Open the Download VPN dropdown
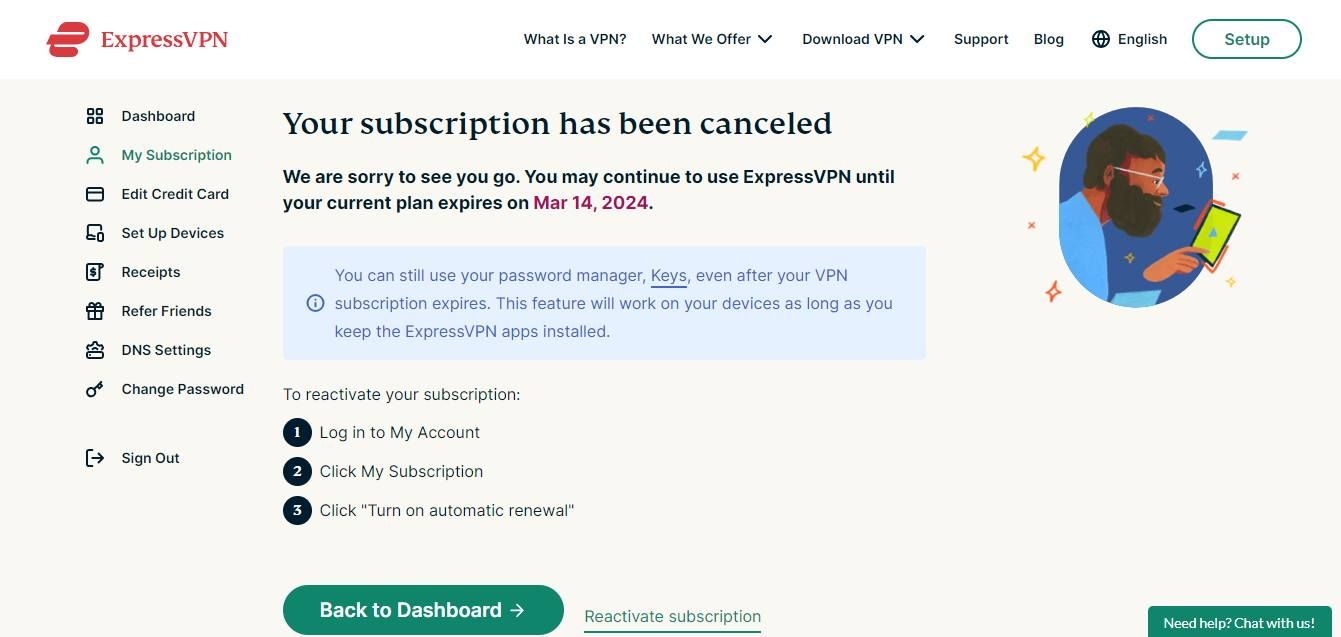1341x637 pixels. click(x=863, y=39)
